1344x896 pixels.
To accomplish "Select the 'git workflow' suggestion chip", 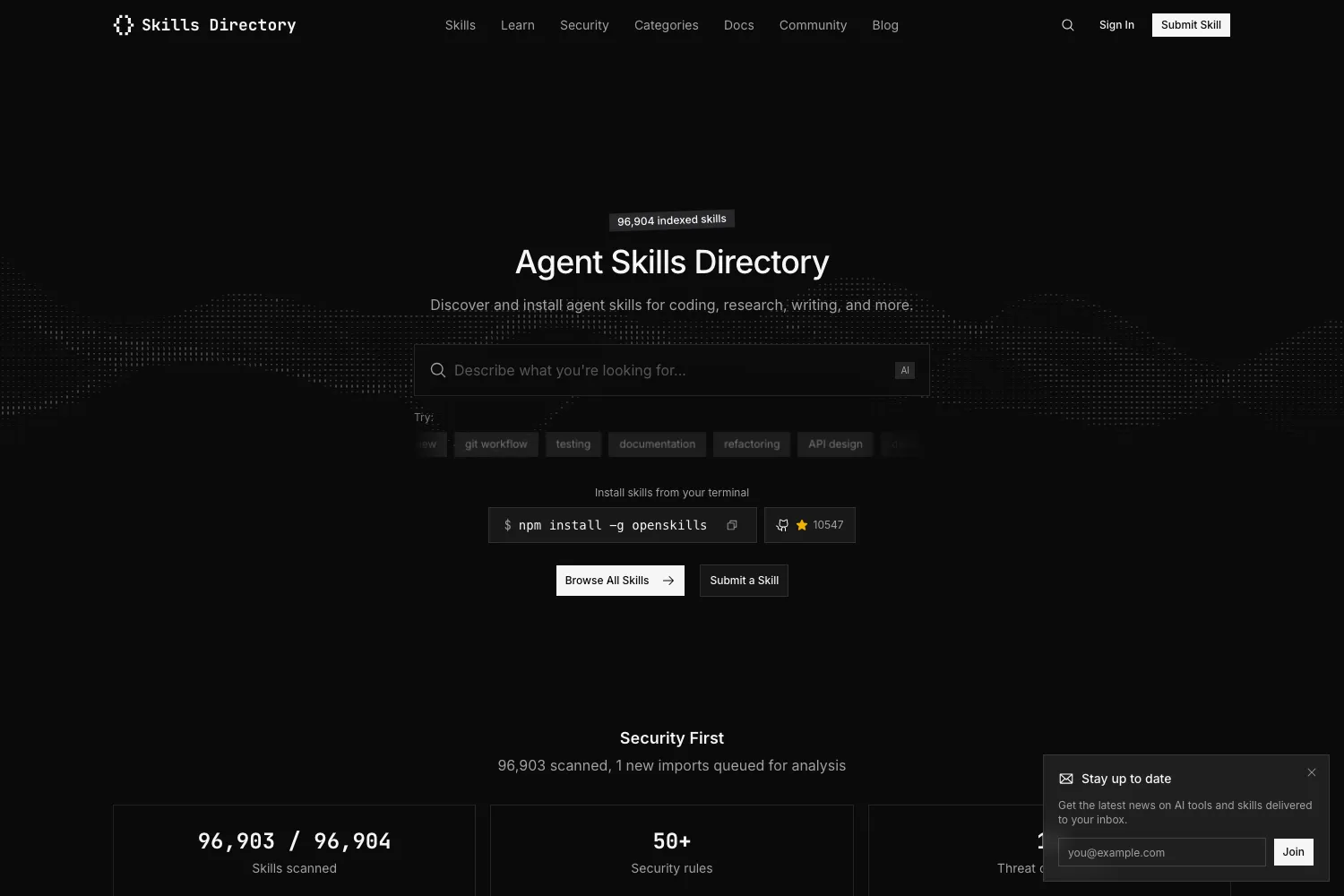I will [496, 444].
